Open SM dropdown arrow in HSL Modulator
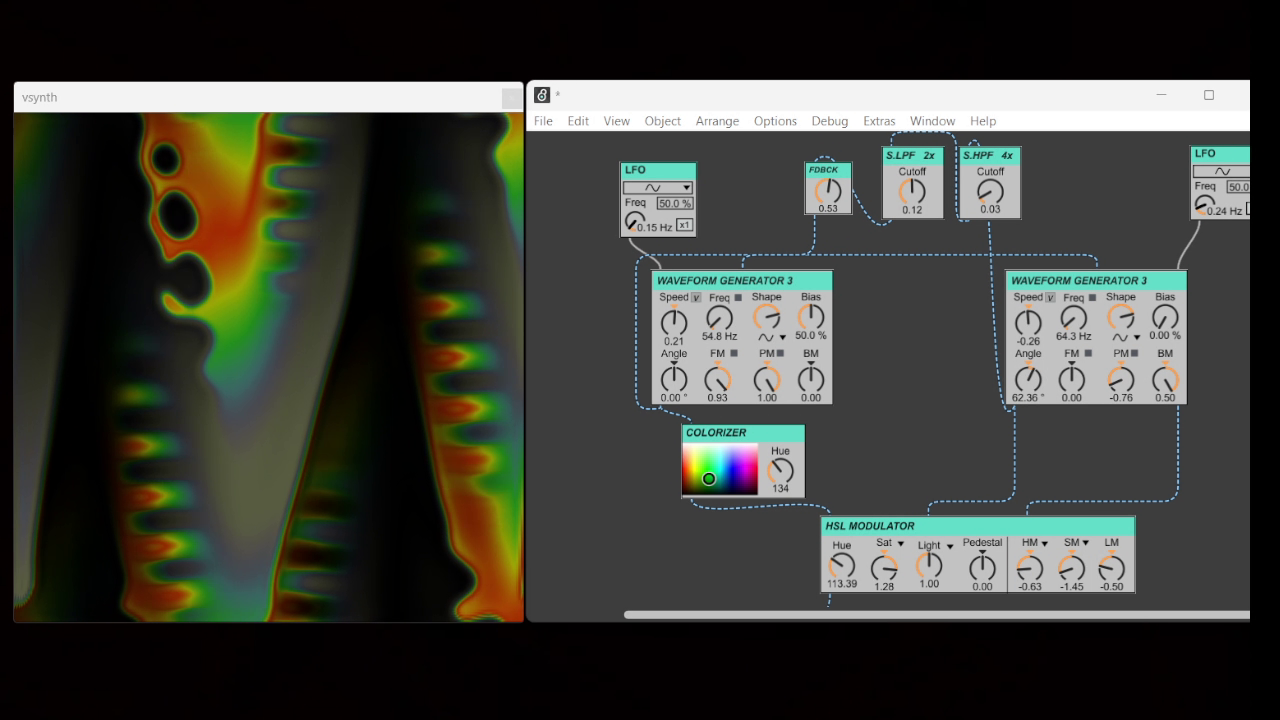The height and width of the screenshot is (720, 1280). (x=1085, y=543)
